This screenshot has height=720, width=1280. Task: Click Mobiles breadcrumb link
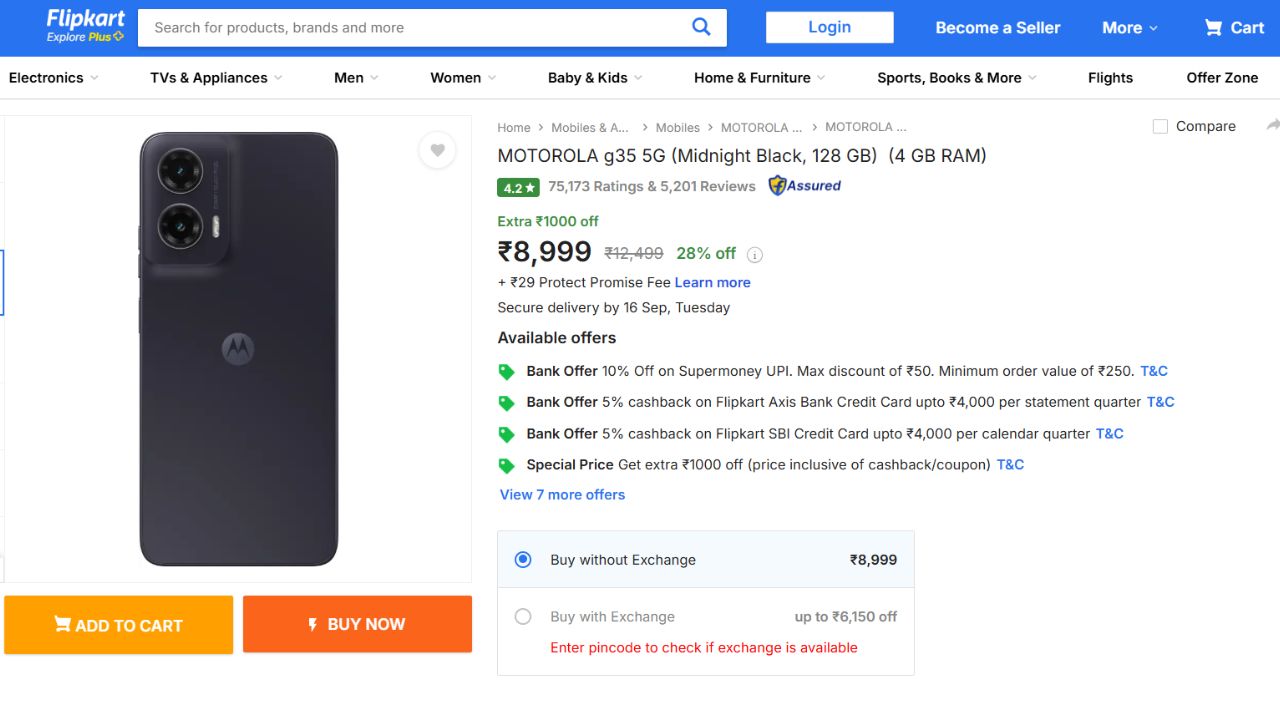click(678, 127)
